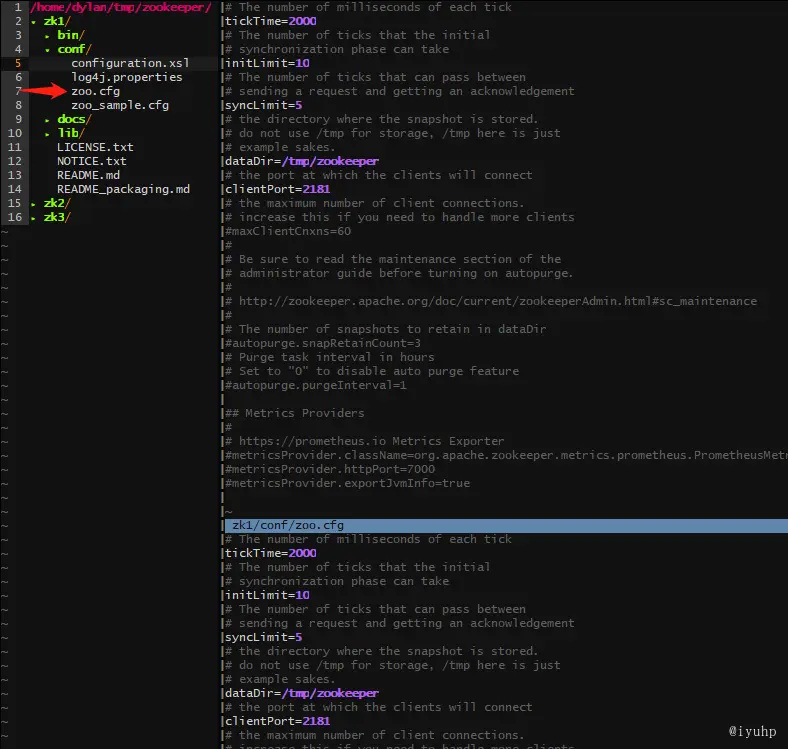The width and height of the screenshot is (788, 749).
Task: Click the #autopurge.purgeInterval=1 line
Action: coord(316,386)
